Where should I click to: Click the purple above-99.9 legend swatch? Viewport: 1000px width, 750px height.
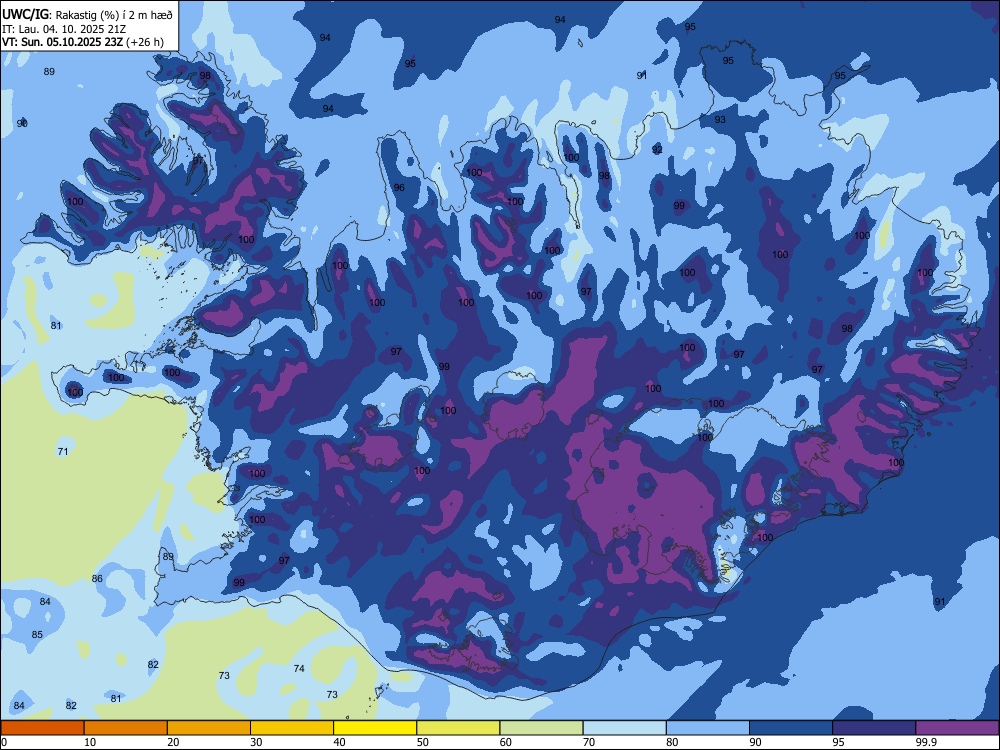pyautogui.click(x=957, y=728)
